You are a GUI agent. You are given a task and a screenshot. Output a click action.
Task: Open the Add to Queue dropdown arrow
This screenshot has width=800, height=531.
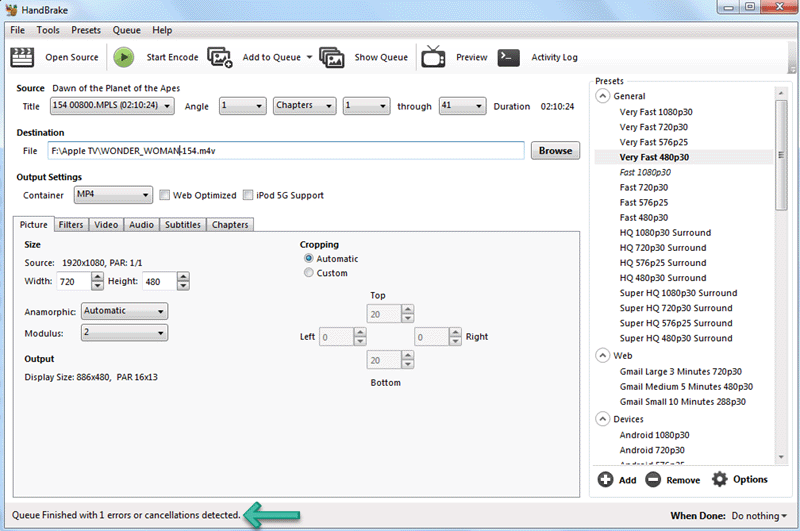coord(309,57)
